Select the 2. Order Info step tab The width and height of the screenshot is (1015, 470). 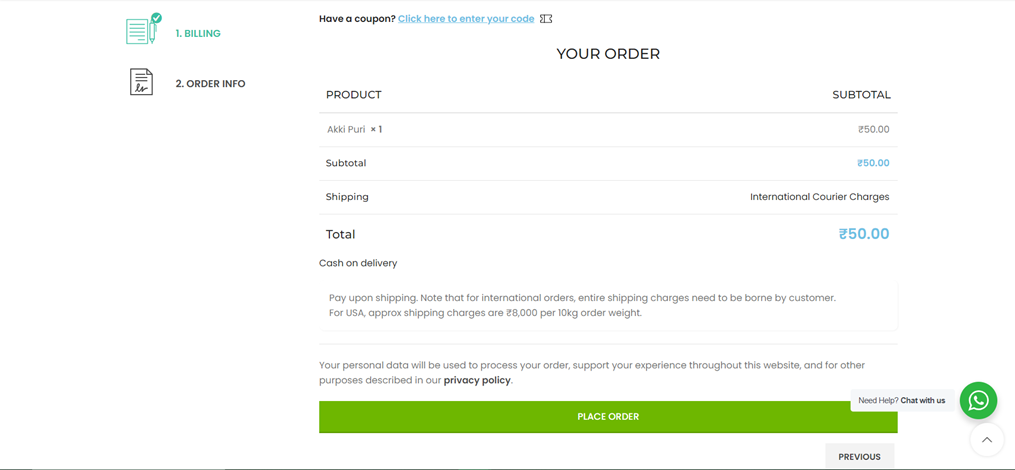[x=187, y=83]
